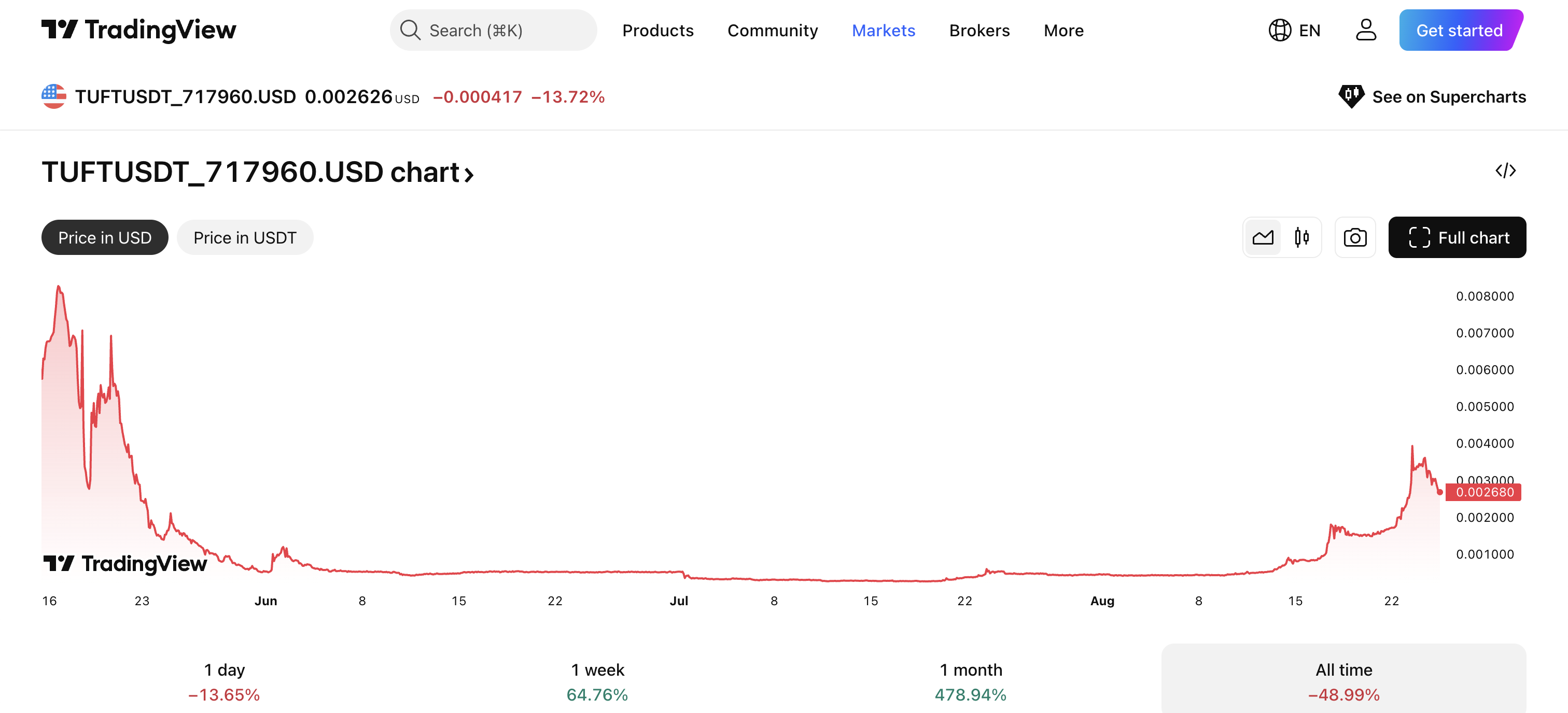Image resolution: width=1568 pixels, height=713 pixels.
Task: Click the Supercharts diamond icon
Action: click(x=1351, y=96)
